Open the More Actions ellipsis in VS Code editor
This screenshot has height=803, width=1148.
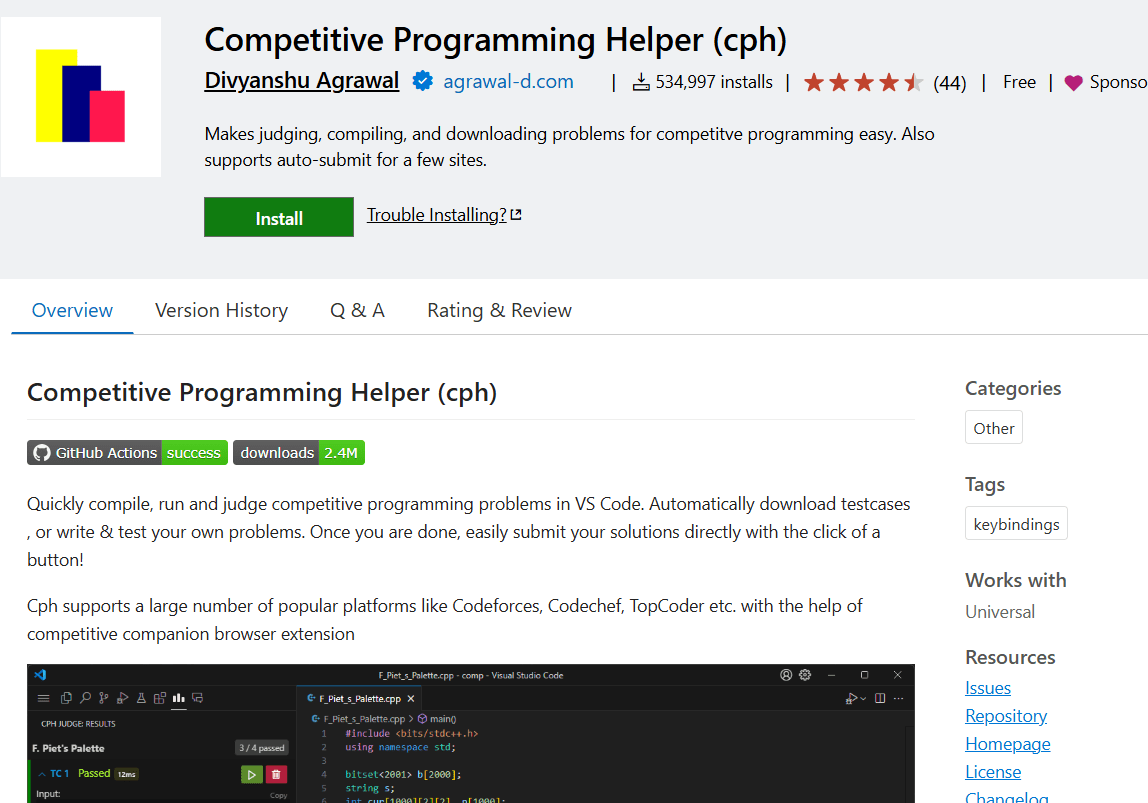tap(898, 698)
